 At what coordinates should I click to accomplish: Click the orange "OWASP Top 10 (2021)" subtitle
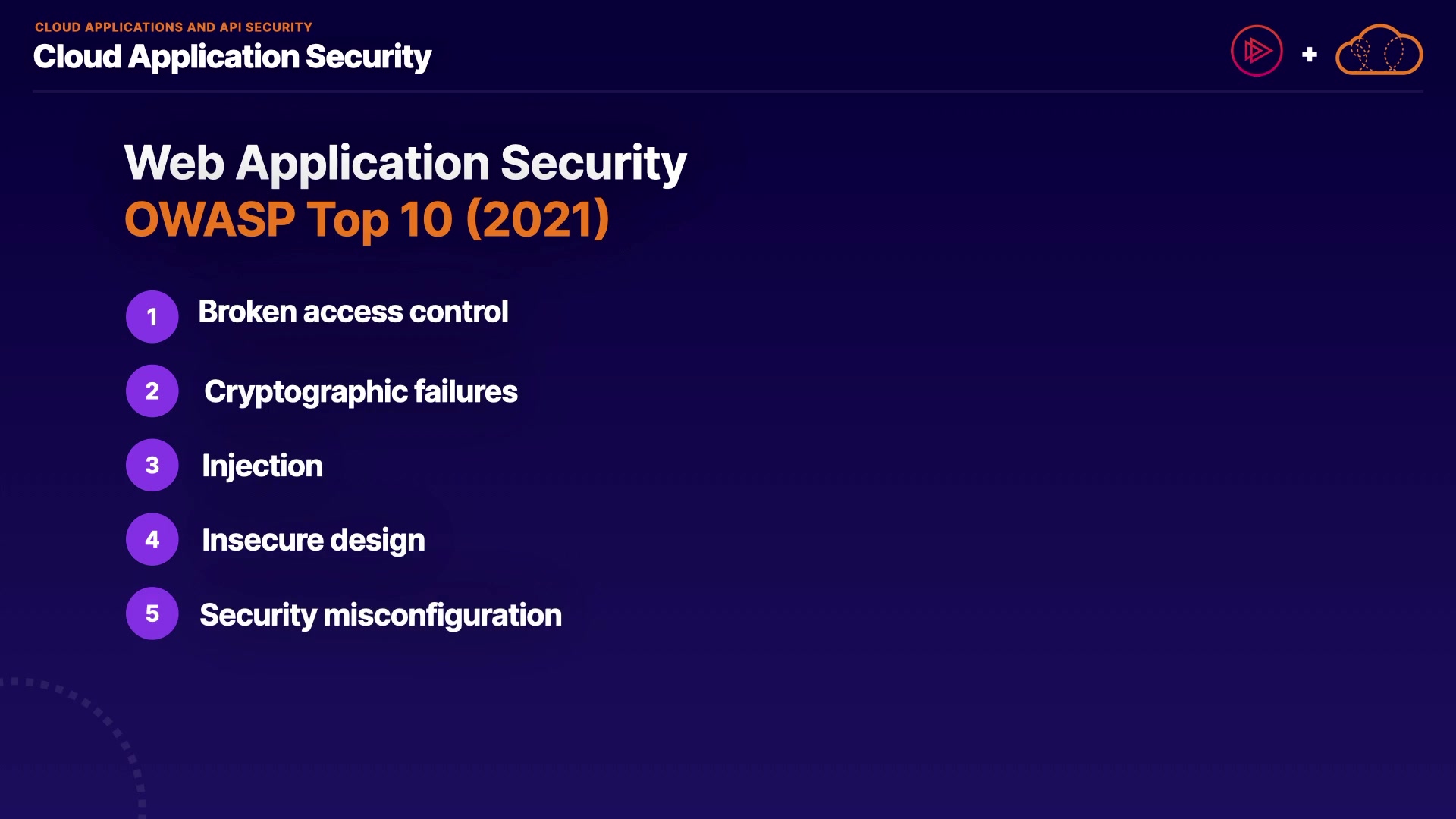pyautogui.click(x=367, y=219)
